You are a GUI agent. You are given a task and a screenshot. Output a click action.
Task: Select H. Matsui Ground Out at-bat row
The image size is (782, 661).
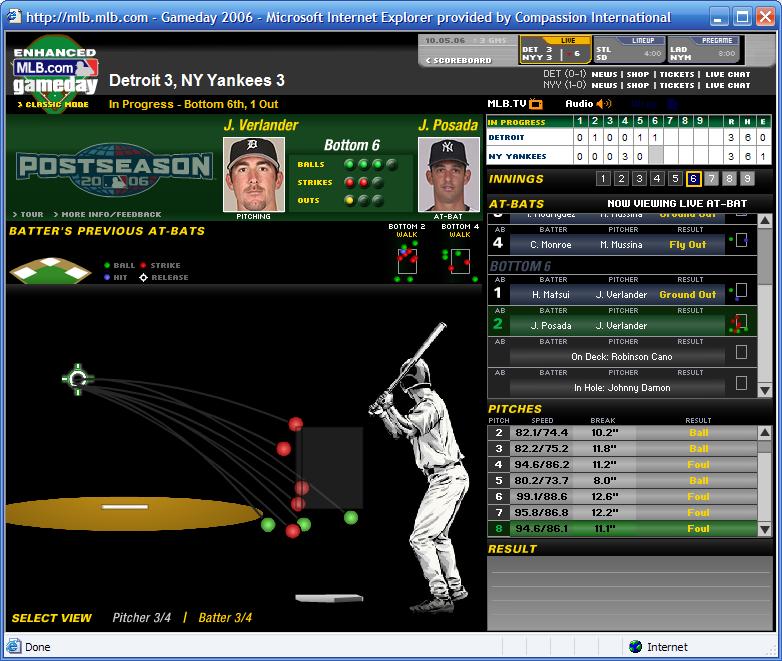pyautogui.click(x=622, y=290)
